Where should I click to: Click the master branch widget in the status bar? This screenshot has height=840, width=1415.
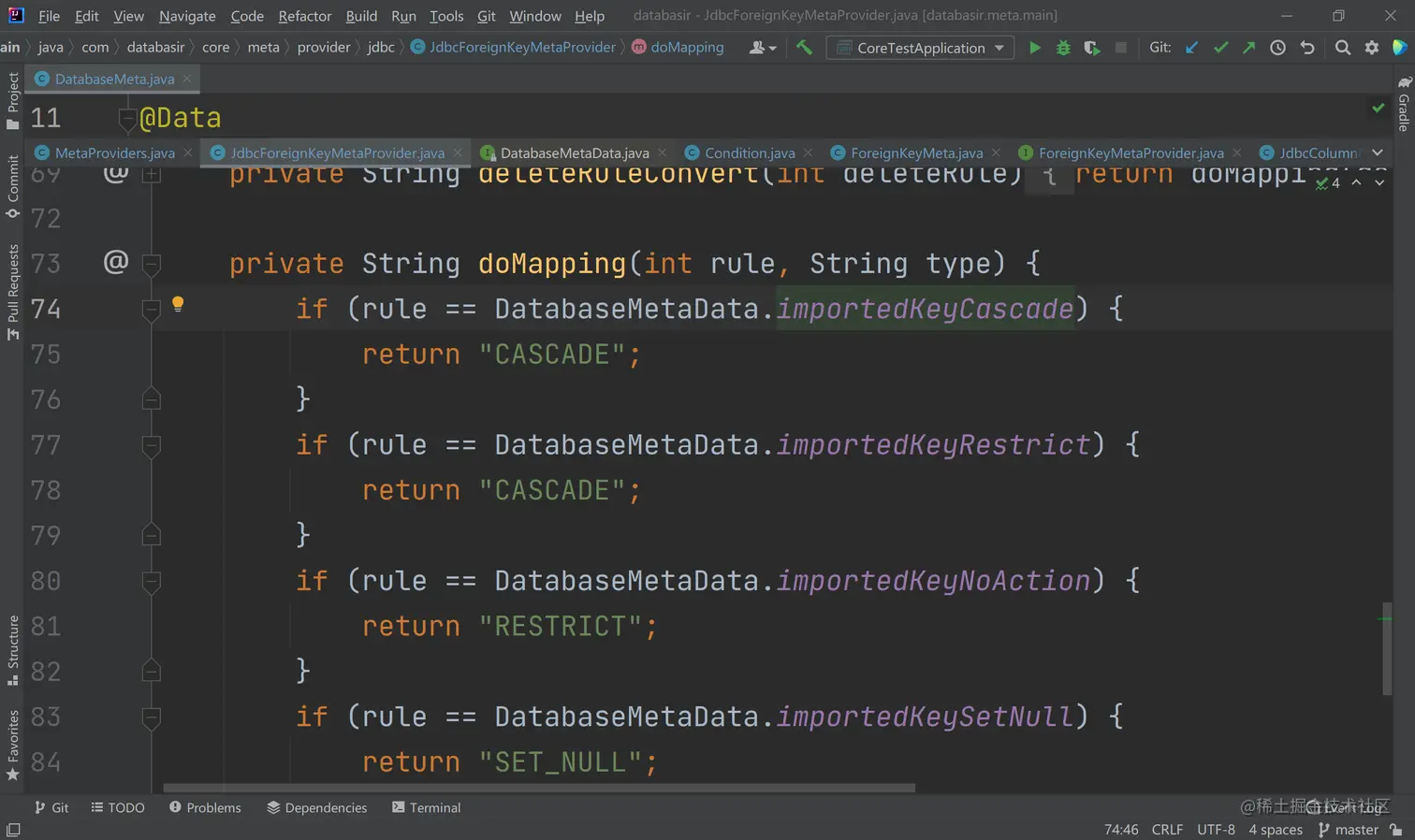click(x=1348, y=830)
